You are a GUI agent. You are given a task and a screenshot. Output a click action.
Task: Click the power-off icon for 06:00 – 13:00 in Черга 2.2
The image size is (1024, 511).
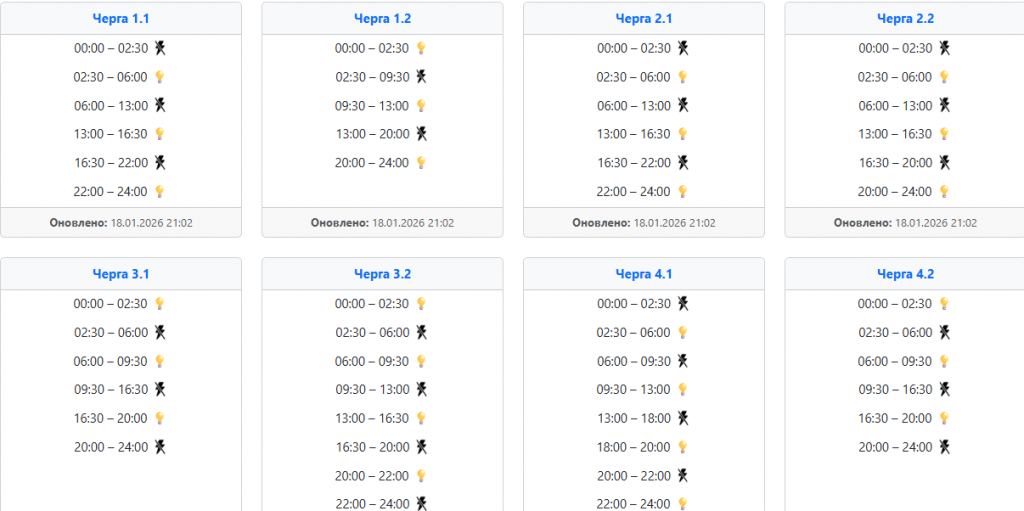pyautogui.click(x=944, y=106)
